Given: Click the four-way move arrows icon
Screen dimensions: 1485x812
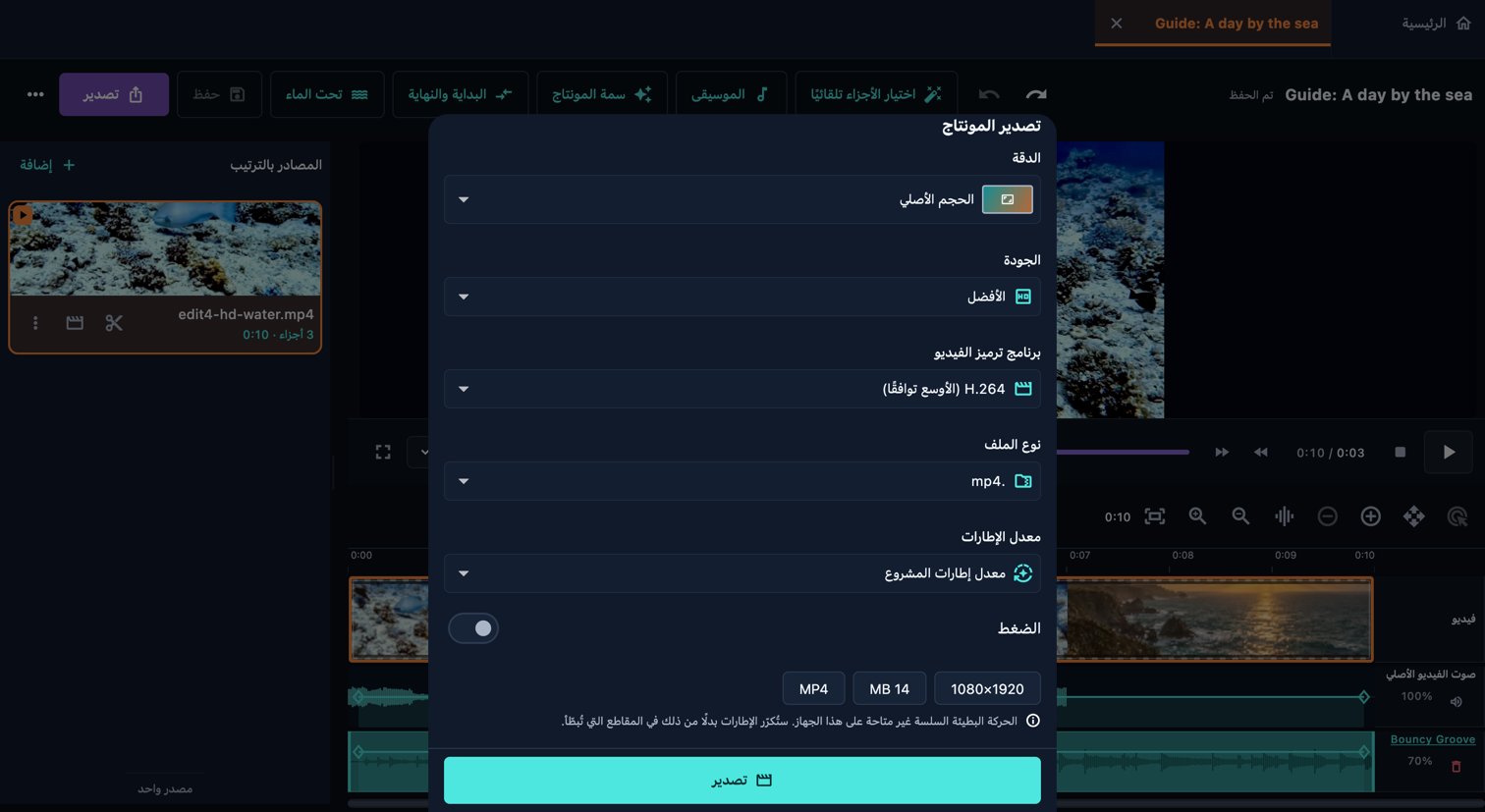Looking at the screenshot, I should [x=1413, y=516].
